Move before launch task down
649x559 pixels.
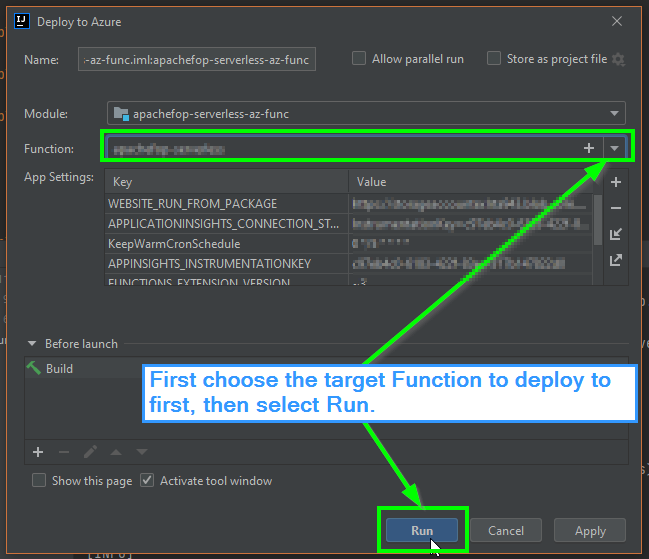tap(142, 452)
